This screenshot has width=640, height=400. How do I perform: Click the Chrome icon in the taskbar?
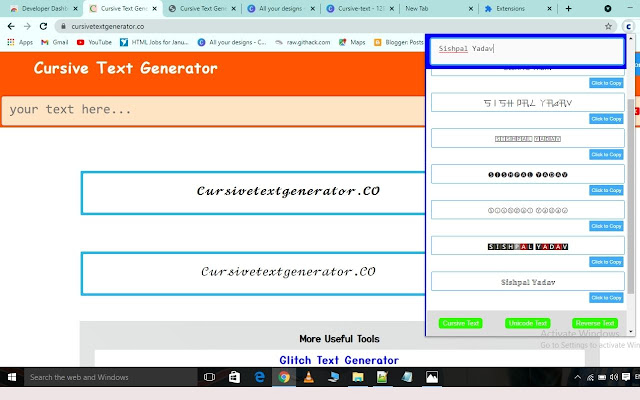[284, 377]
